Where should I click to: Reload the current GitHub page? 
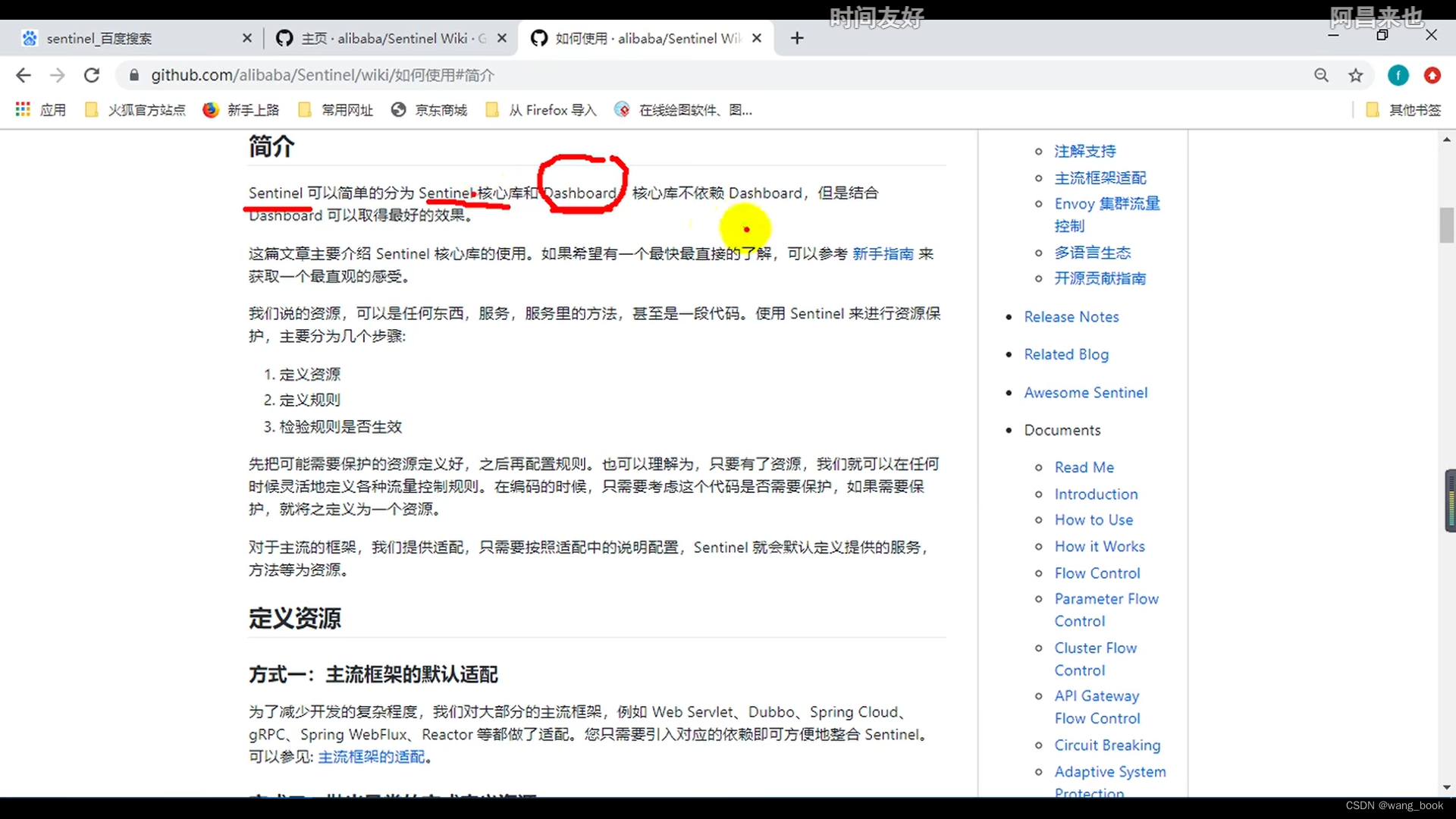point(92,75)
